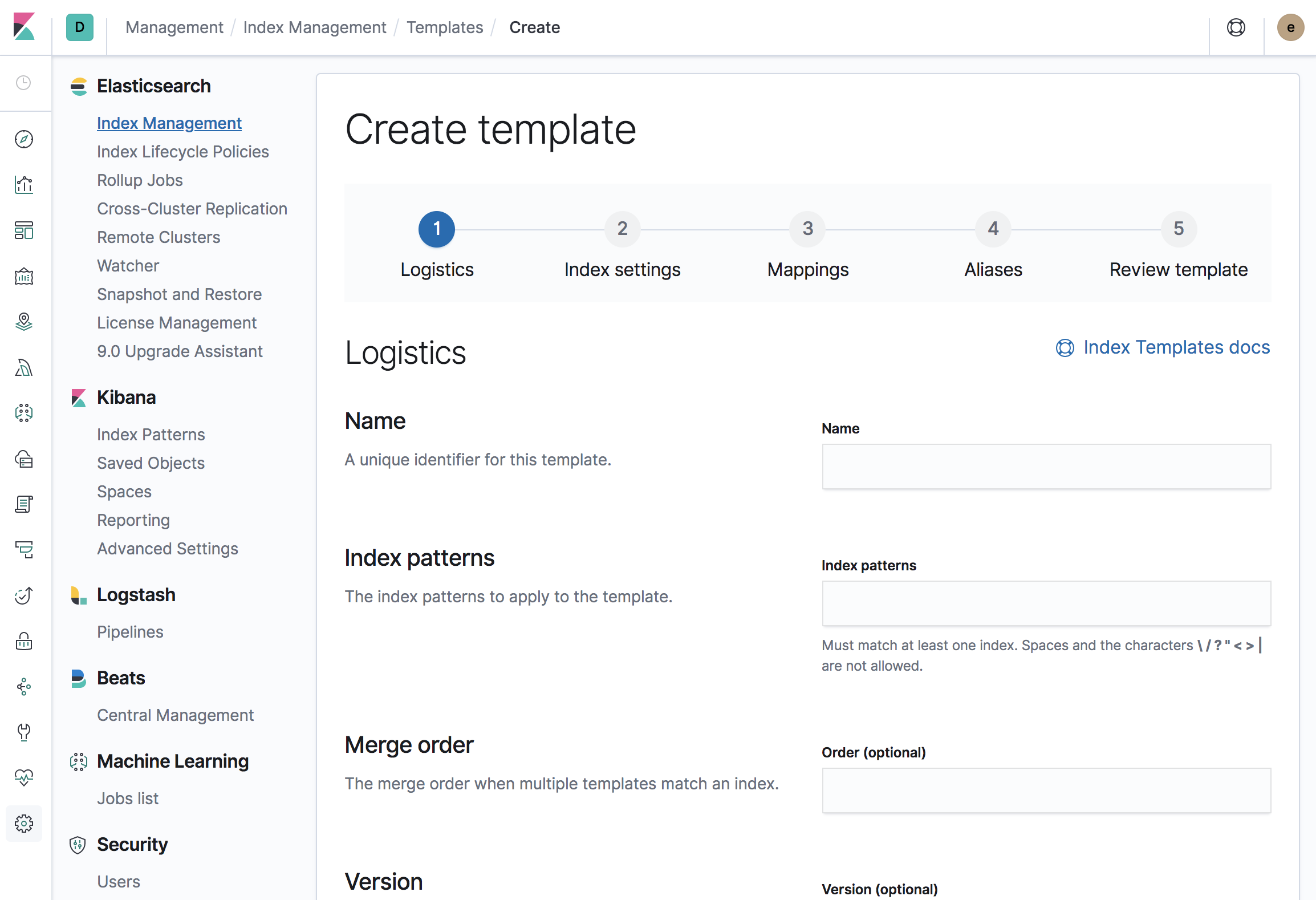Image resolution: width=1316 pixels, height=900 pixels.
Task: Click the Kibana logo in the top left
Action: click(x=24, y=27)
